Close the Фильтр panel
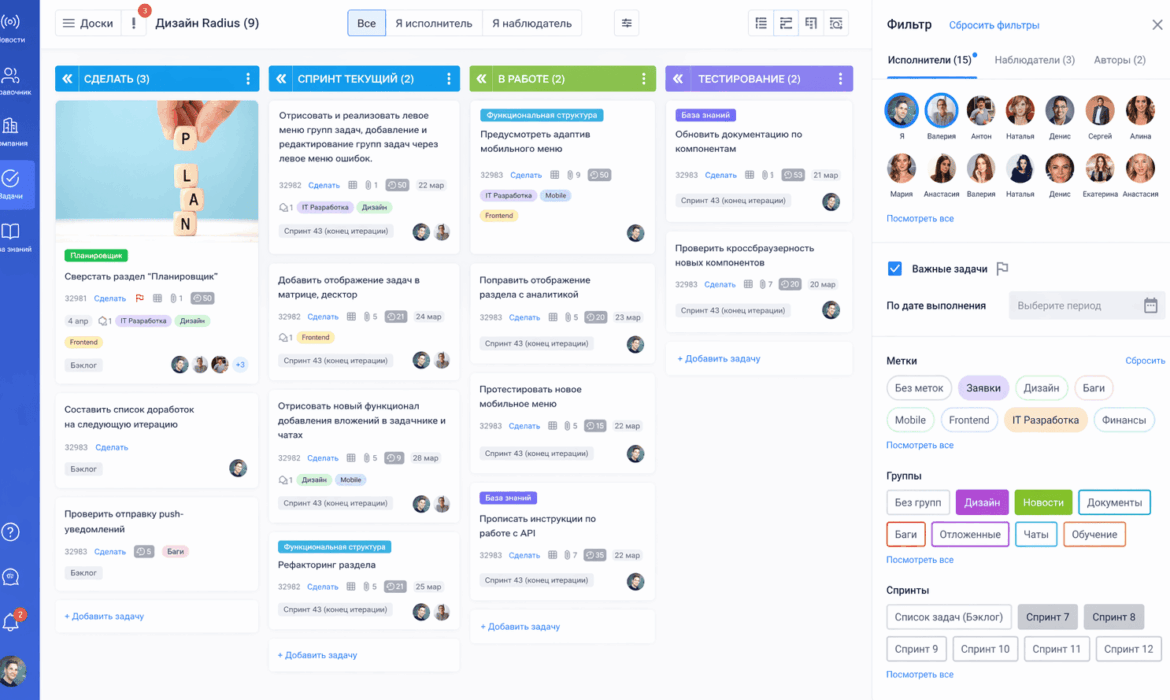This screenshot has width=1170, height=700. [x=1157, y=25]
